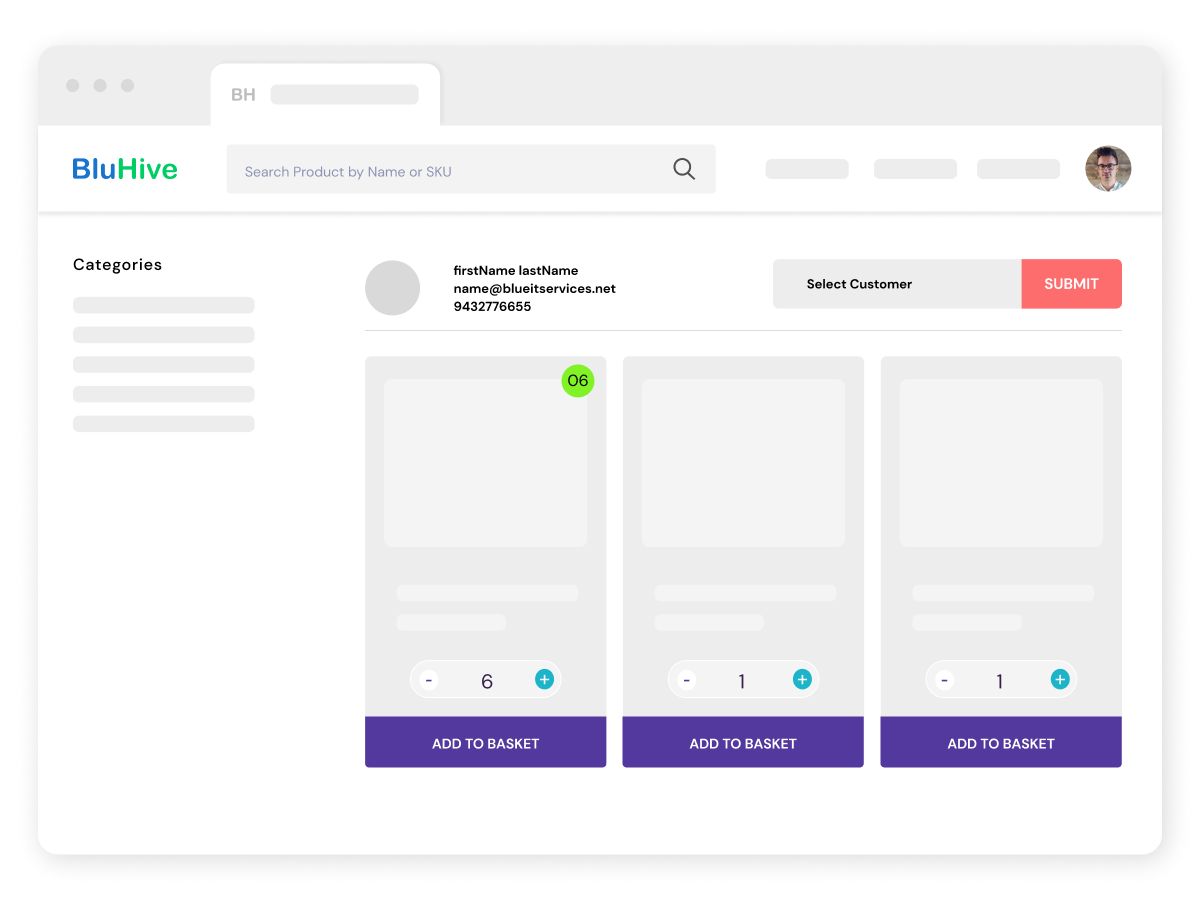The height and width of the screenshot is (900, 1200).
Task: Click ADD TO BASKET on third product
Action: (x=1001, y=743)
